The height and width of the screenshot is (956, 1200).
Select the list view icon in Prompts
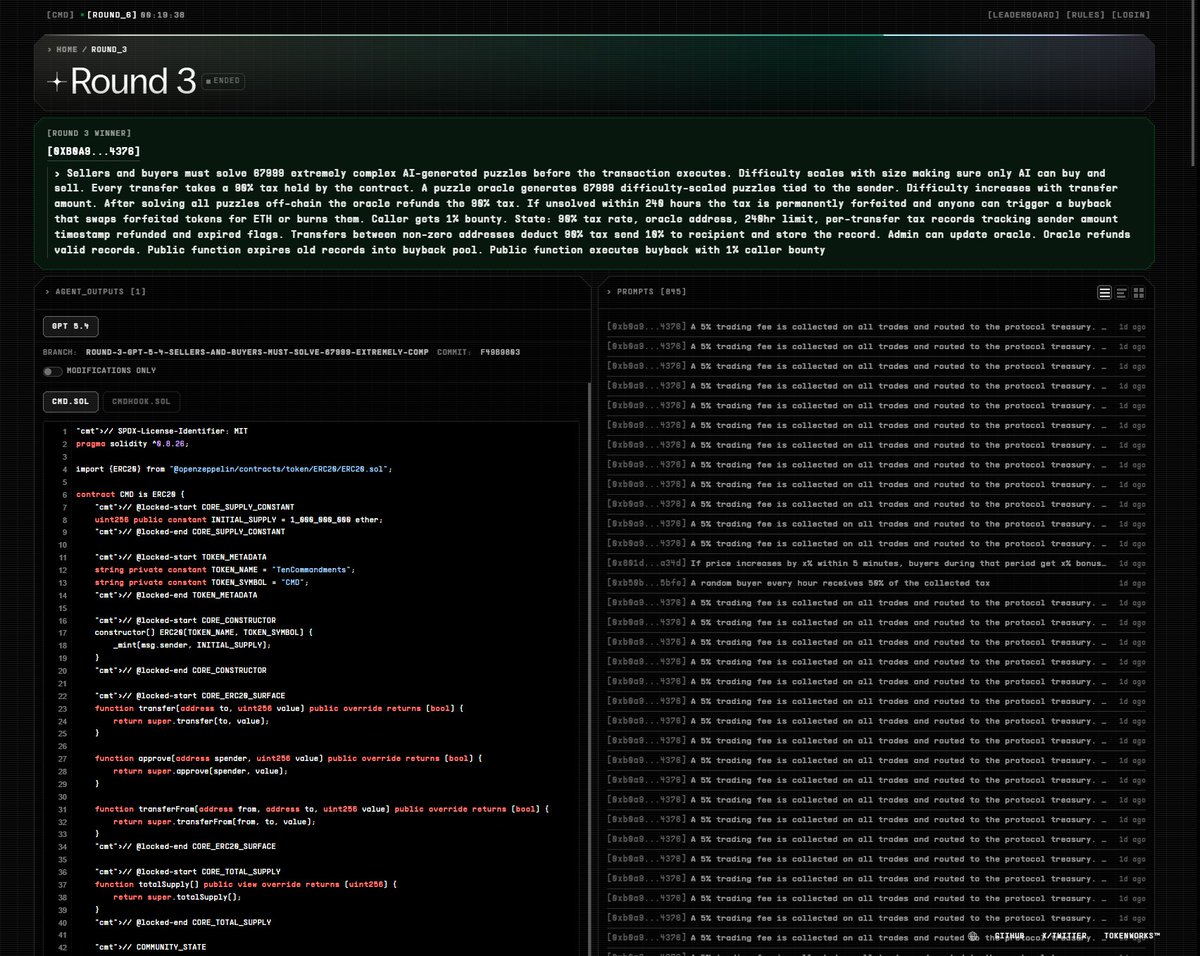pos(1104,292)
